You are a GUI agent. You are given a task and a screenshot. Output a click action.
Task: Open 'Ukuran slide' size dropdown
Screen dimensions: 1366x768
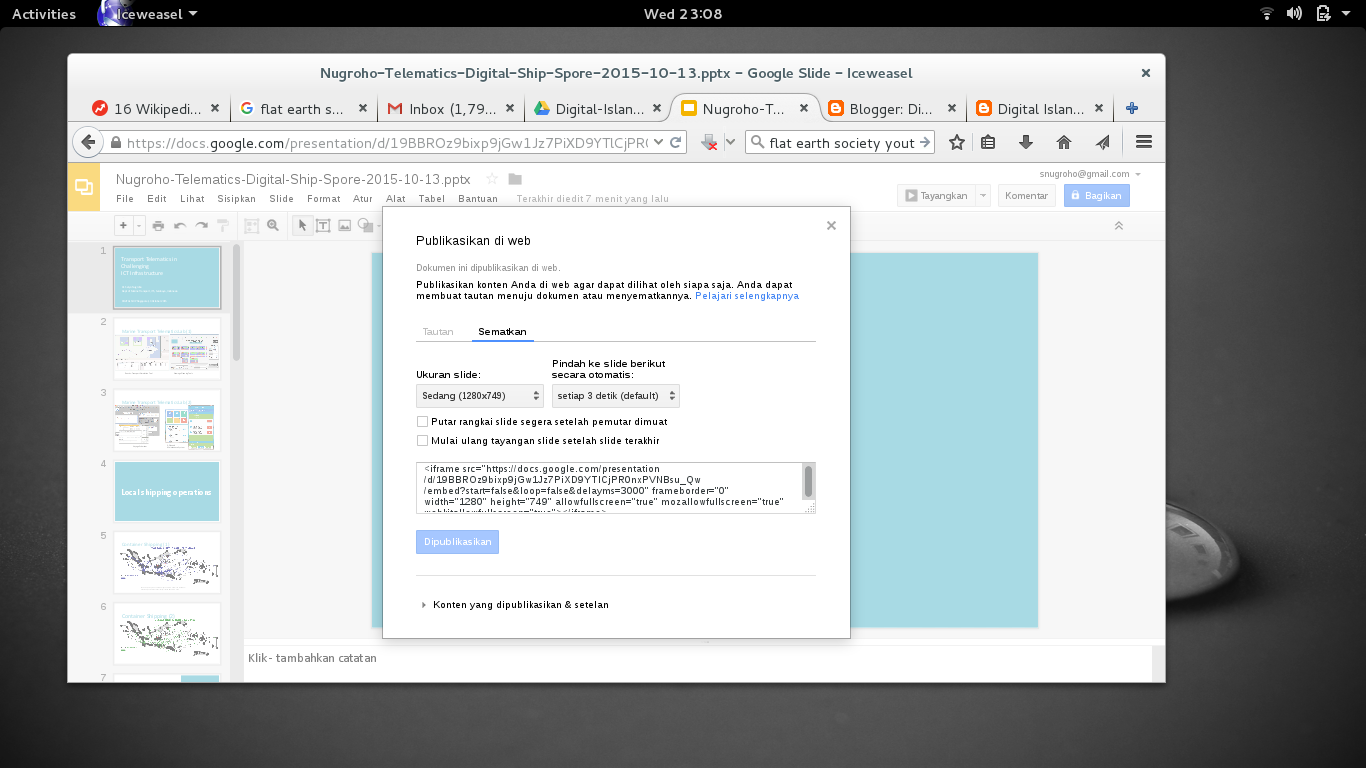480,396
